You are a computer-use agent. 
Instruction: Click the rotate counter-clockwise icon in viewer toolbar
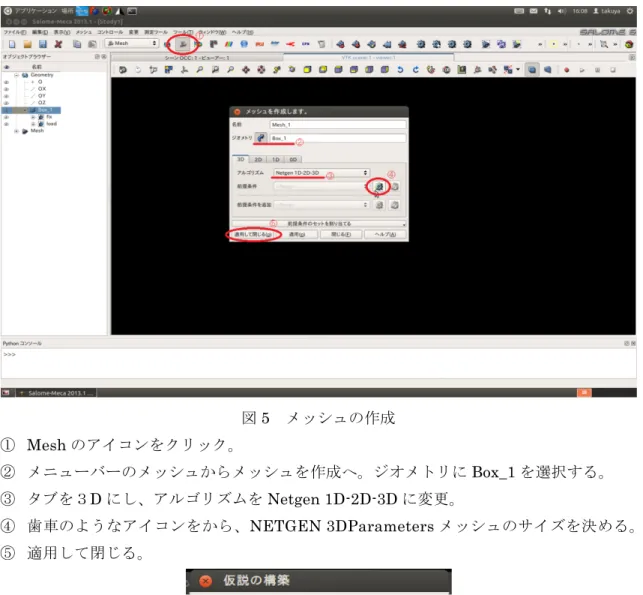[x=400, y=70]
